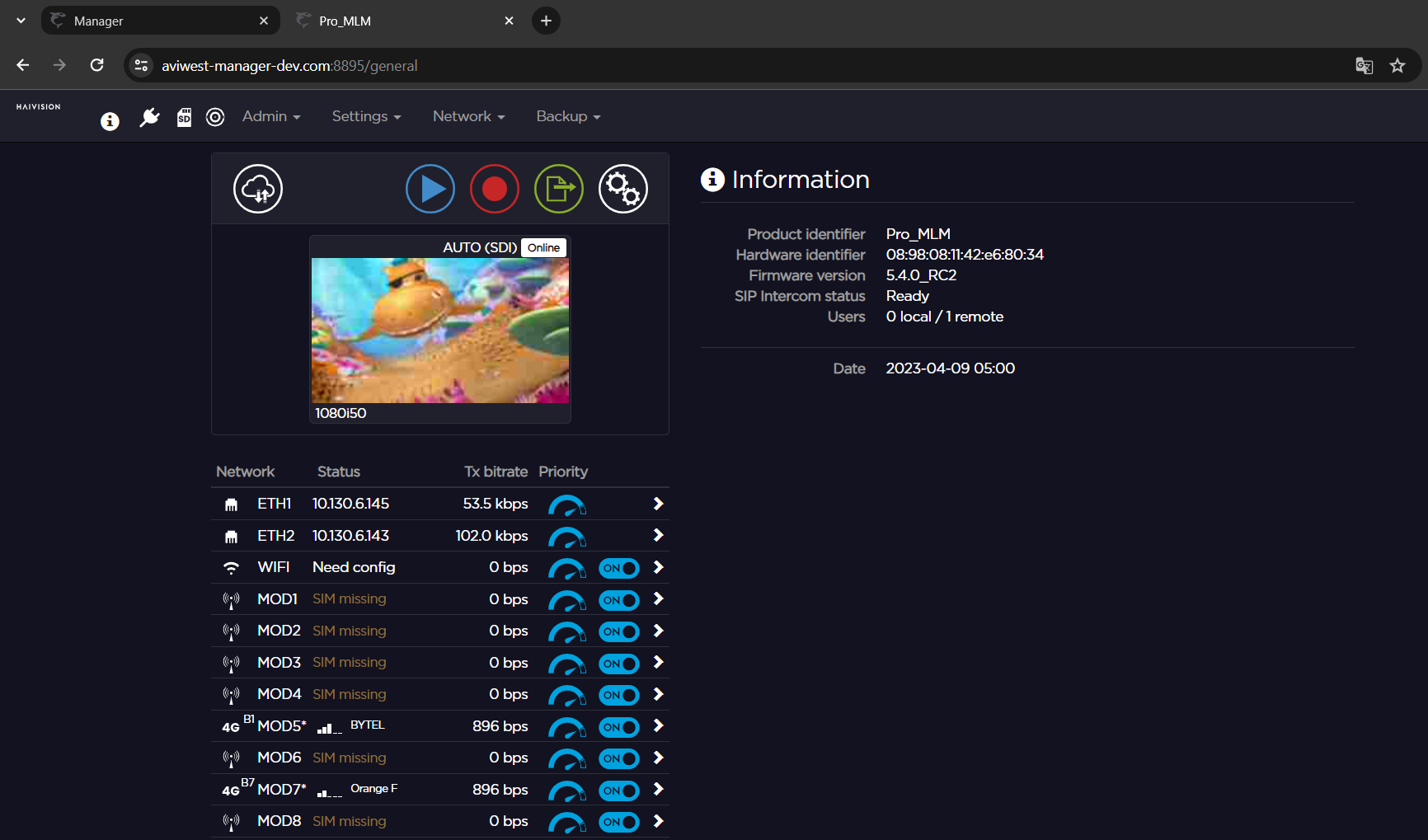Image resolution: width=1428 pixels, height=840 pixels.
Task: Click the SDI video preview thumbnail
Action: coord(439,330)
